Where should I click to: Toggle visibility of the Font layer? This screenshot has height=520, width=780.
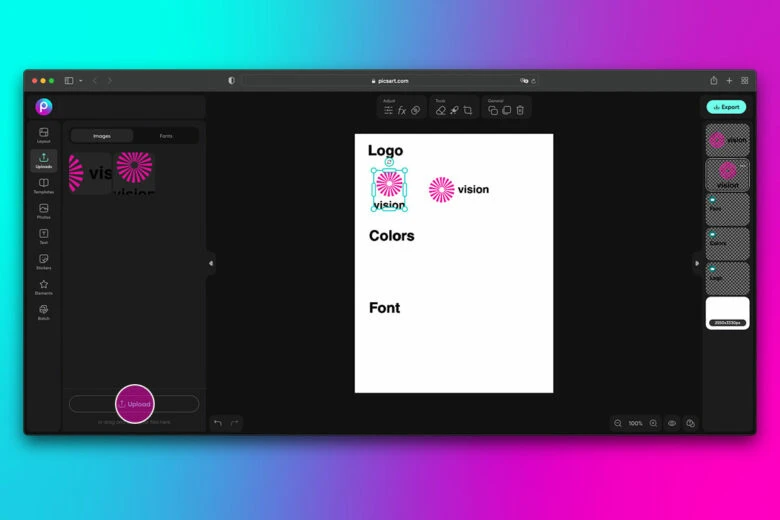pos(712,199)
